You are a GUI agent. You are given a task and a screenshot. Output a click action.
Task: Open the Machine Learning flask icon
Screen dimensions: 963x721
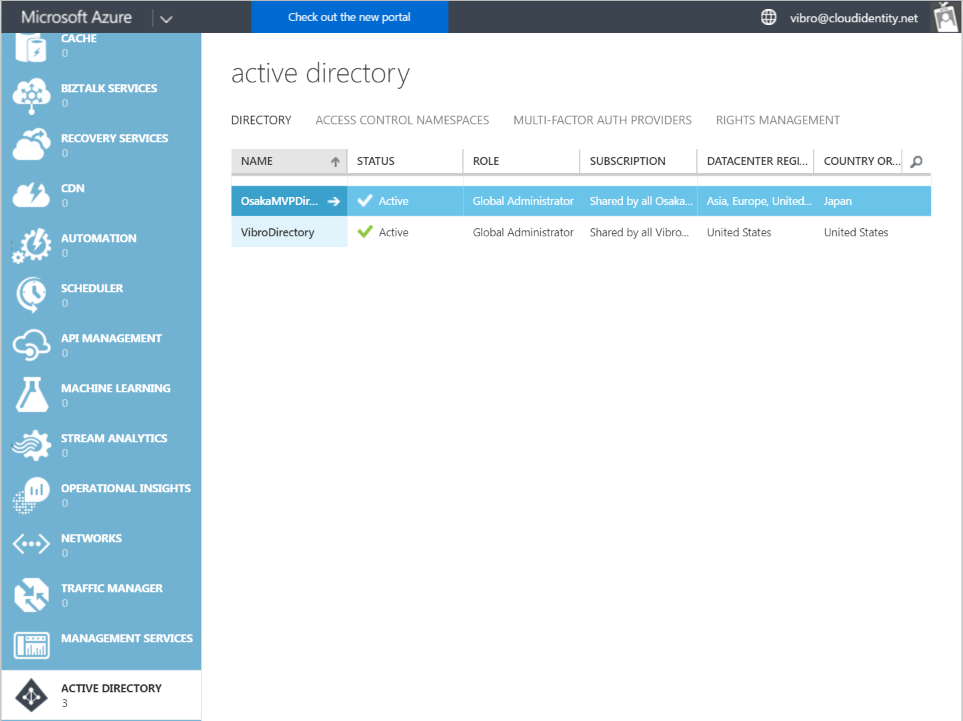coord(31,395)
